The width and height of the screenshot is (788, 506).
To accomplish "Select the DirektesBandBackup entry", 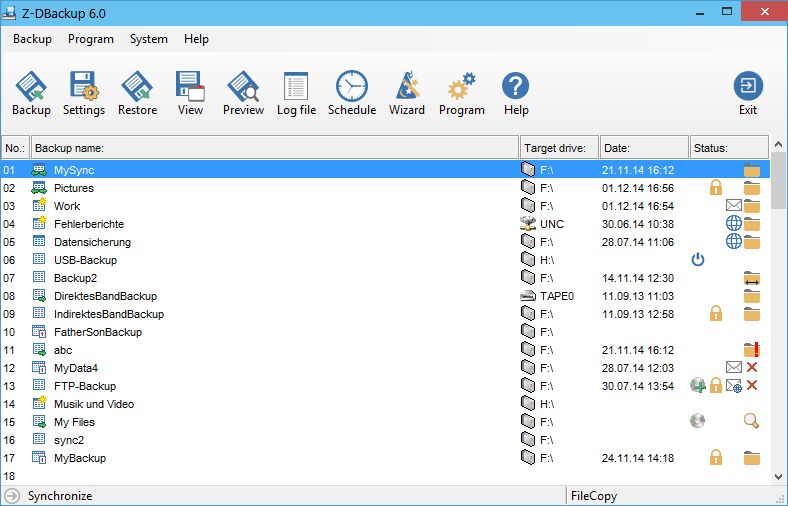I will coord(385,296).
